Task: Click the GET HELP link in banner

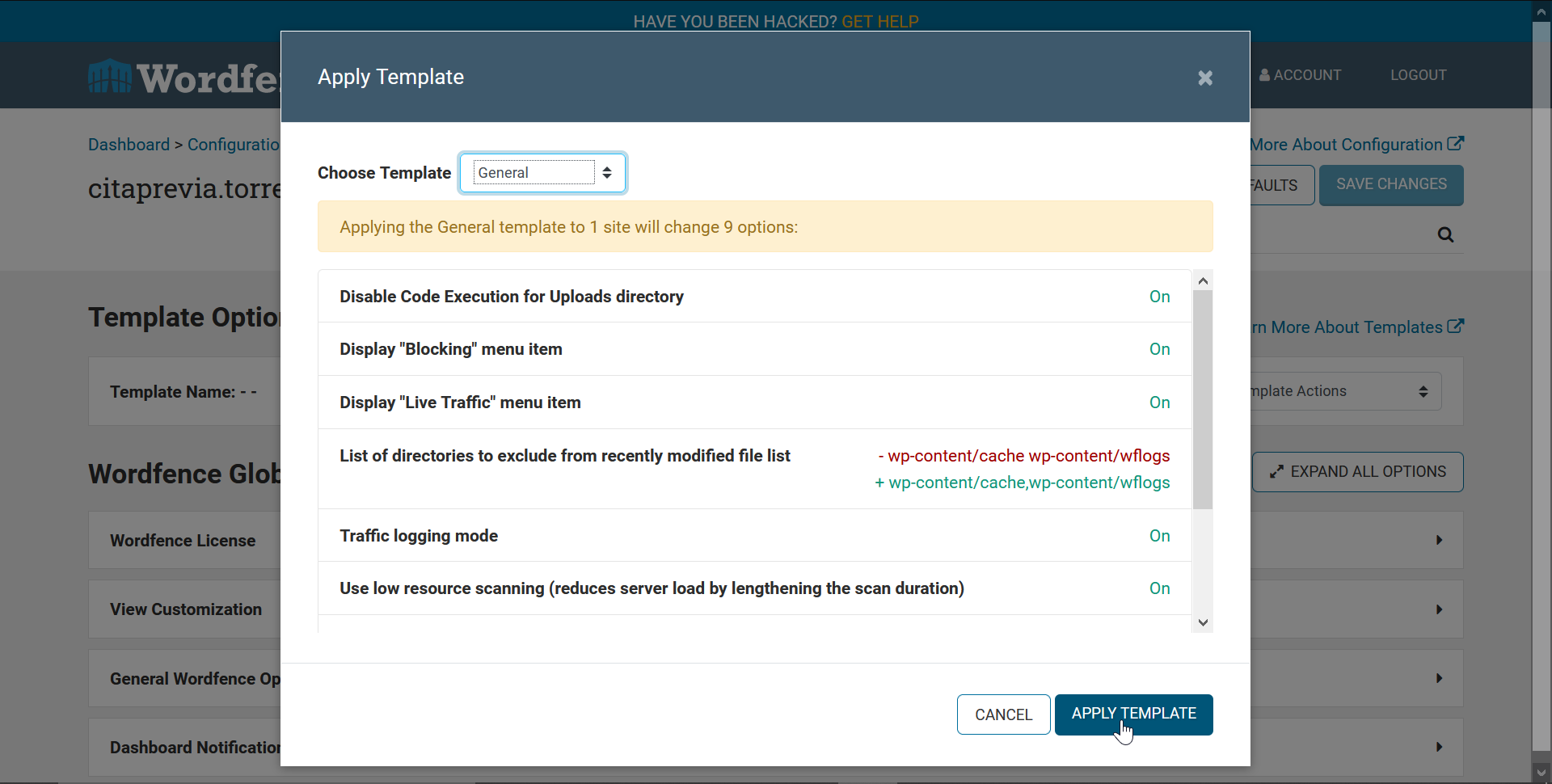Action: (x=879, y=22)
